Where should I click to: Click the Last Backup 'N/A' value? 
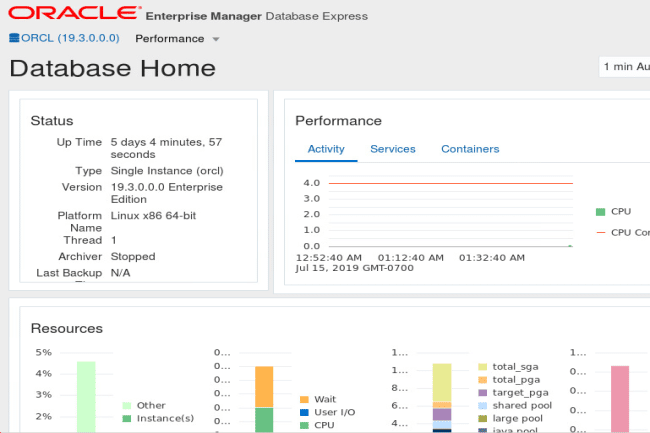click(x=120, y=273)
